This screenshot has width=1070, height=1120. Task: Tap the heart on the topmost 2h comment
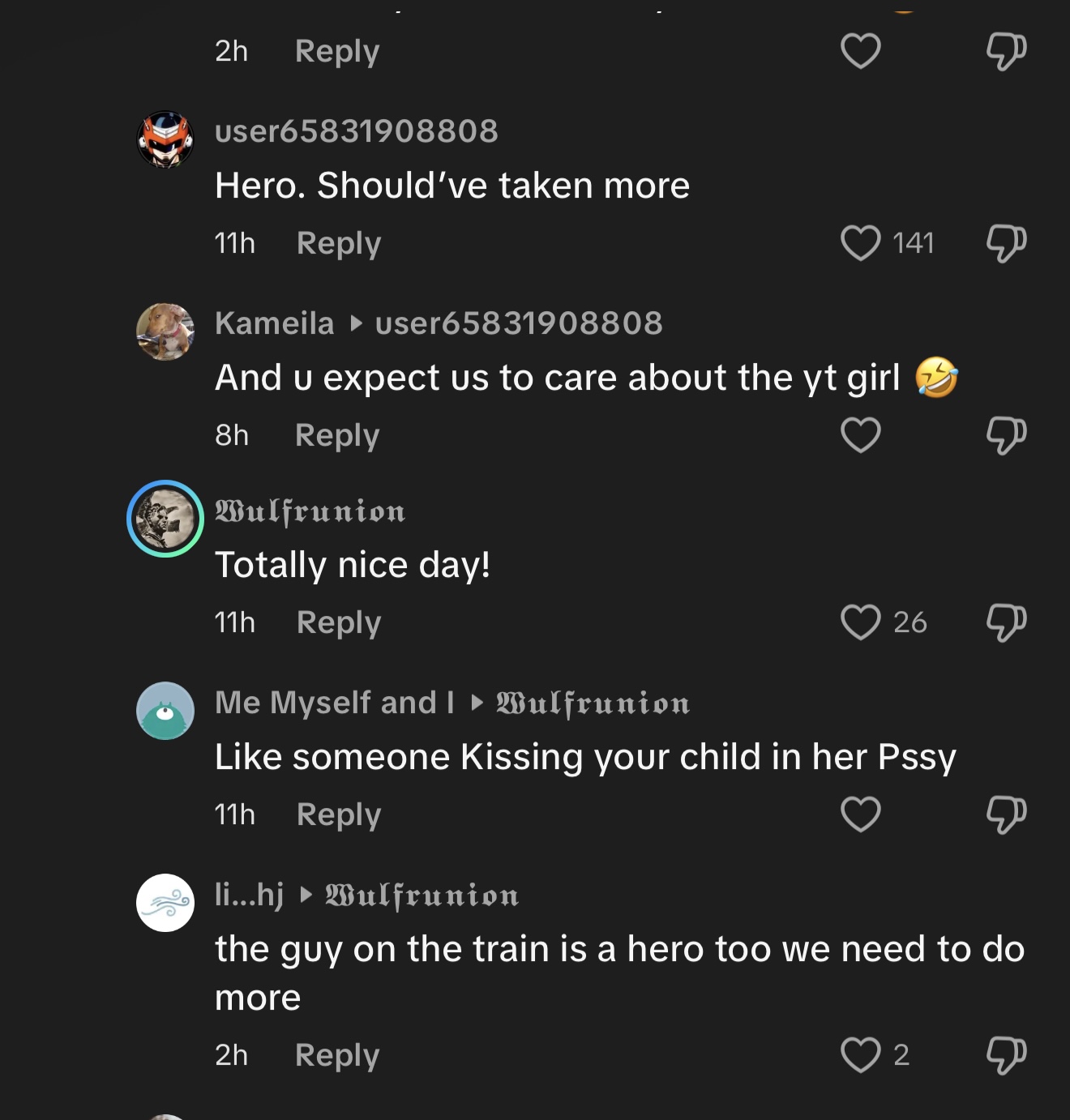click(x=861, y=51)
